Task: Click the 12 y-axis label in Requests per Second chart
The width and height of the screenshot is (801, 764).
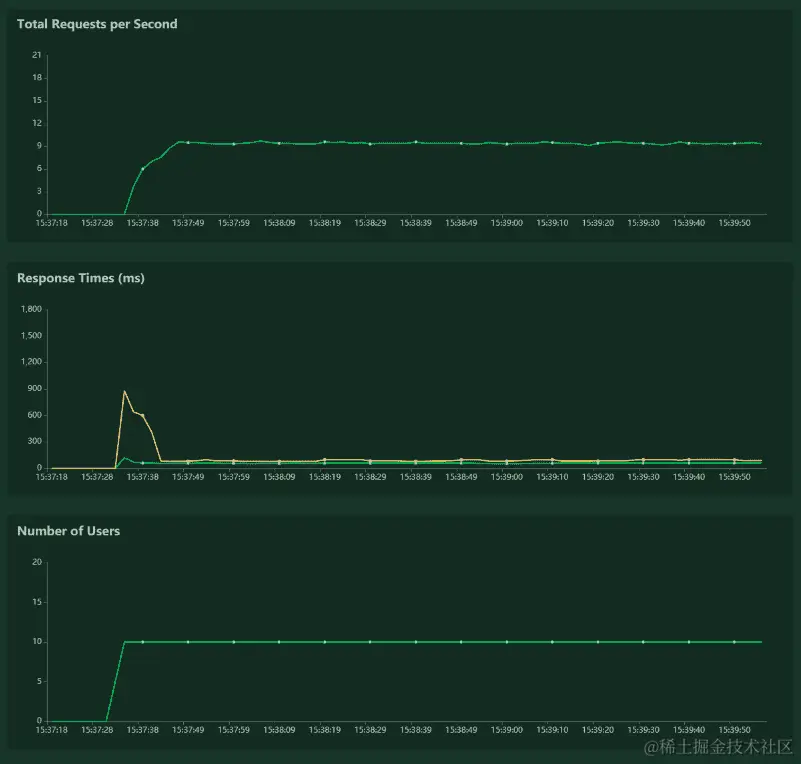Action: click(x=37, y=123)
